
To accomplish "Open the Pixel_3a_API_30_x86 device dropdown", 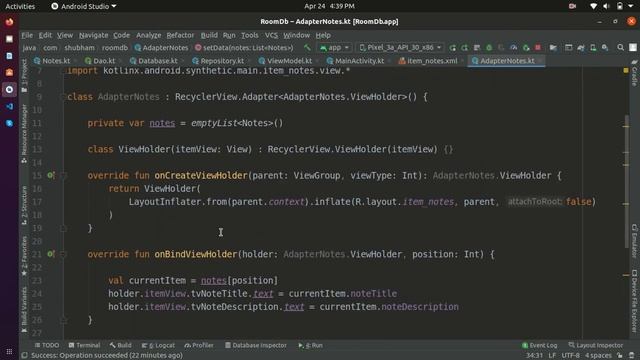I will (x=400, y=48).
